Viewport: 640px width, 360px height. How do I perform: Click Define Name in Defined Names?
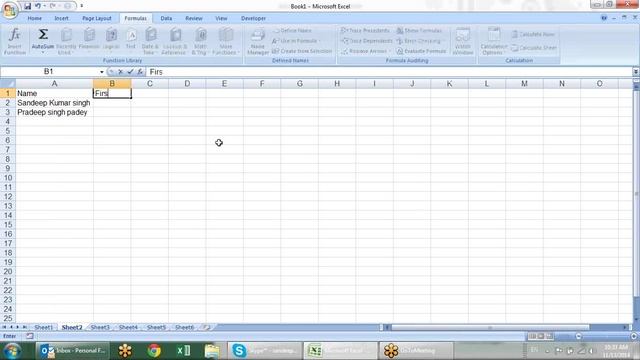292,31
